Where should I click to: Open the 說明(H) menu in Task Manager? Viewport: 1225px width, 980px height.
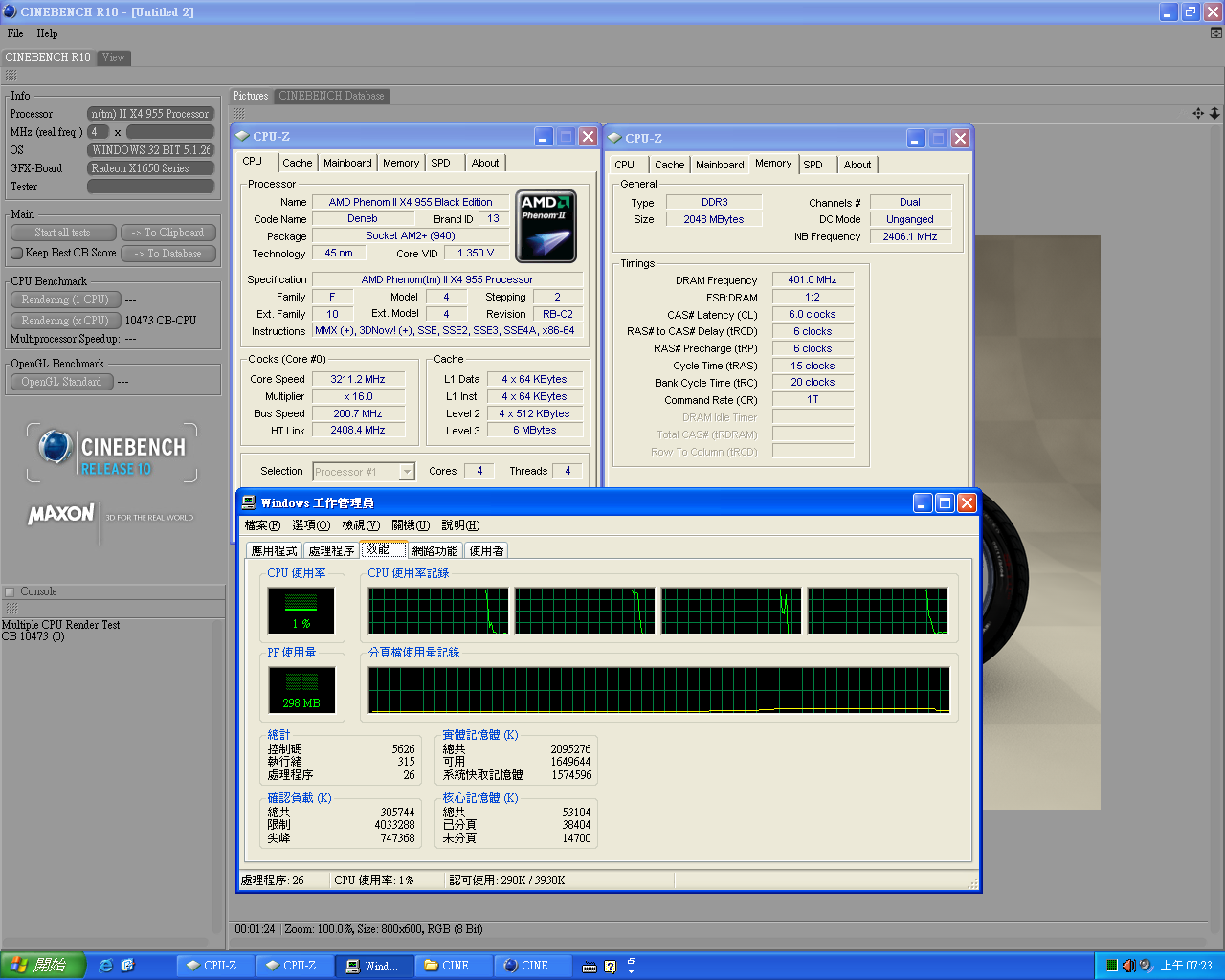[x=460, y=525]
